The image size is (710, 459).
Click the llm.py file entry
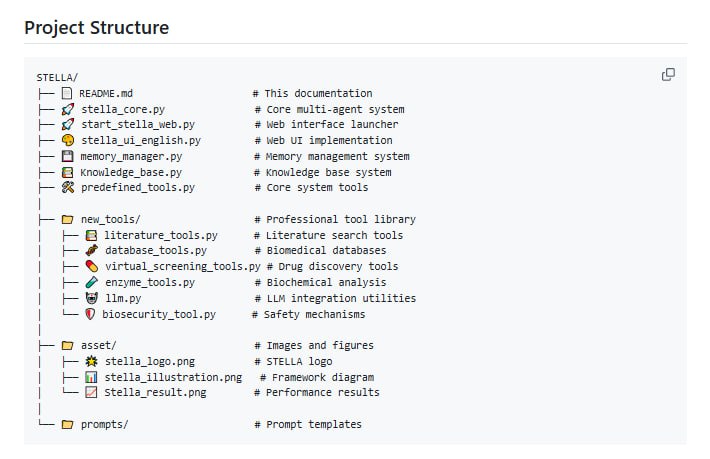pos(123,298)
